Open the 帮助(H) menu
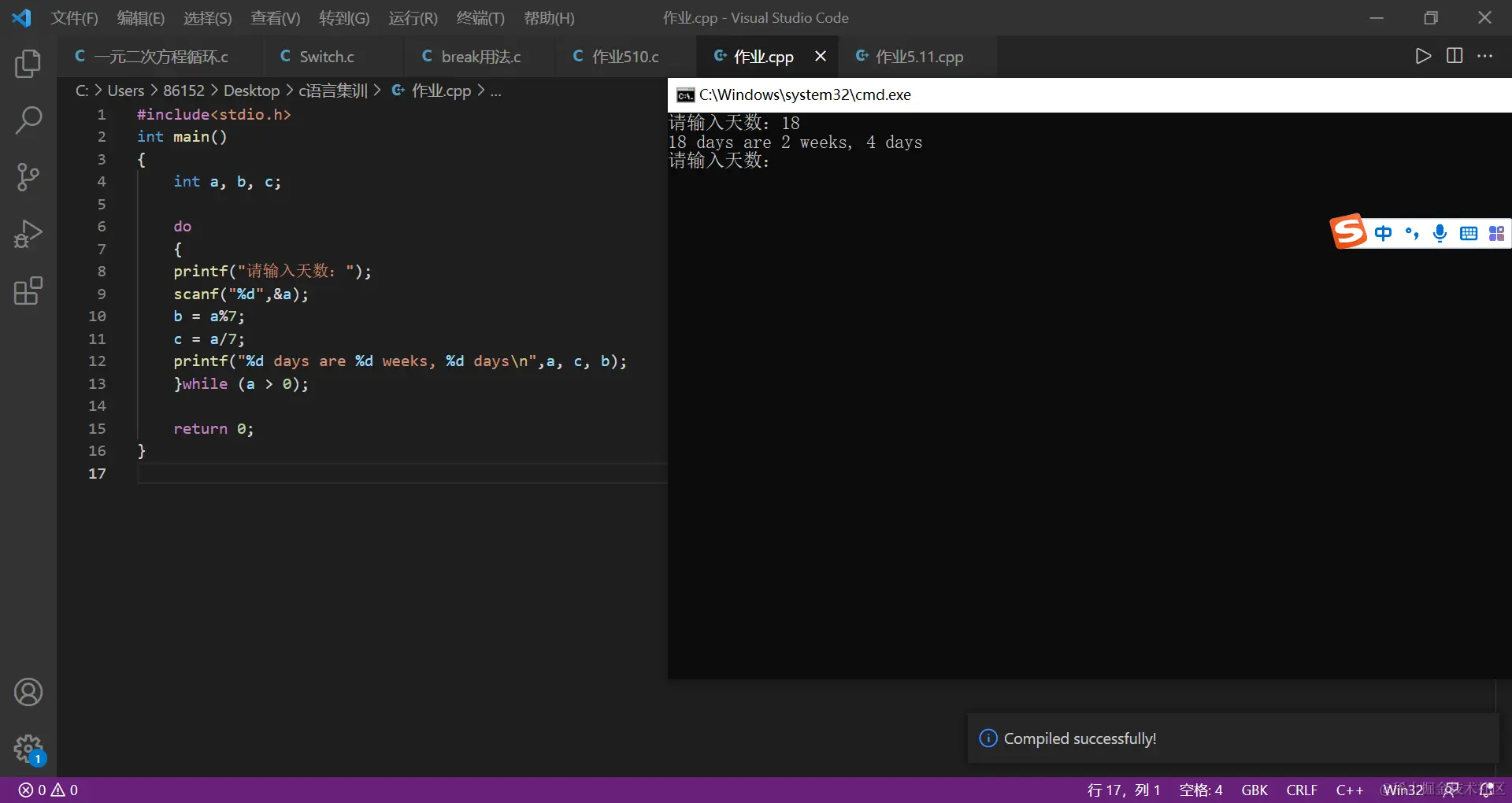Image resolution: width=1512 pixels, height=803 pixels. click(x=549, y=17)
